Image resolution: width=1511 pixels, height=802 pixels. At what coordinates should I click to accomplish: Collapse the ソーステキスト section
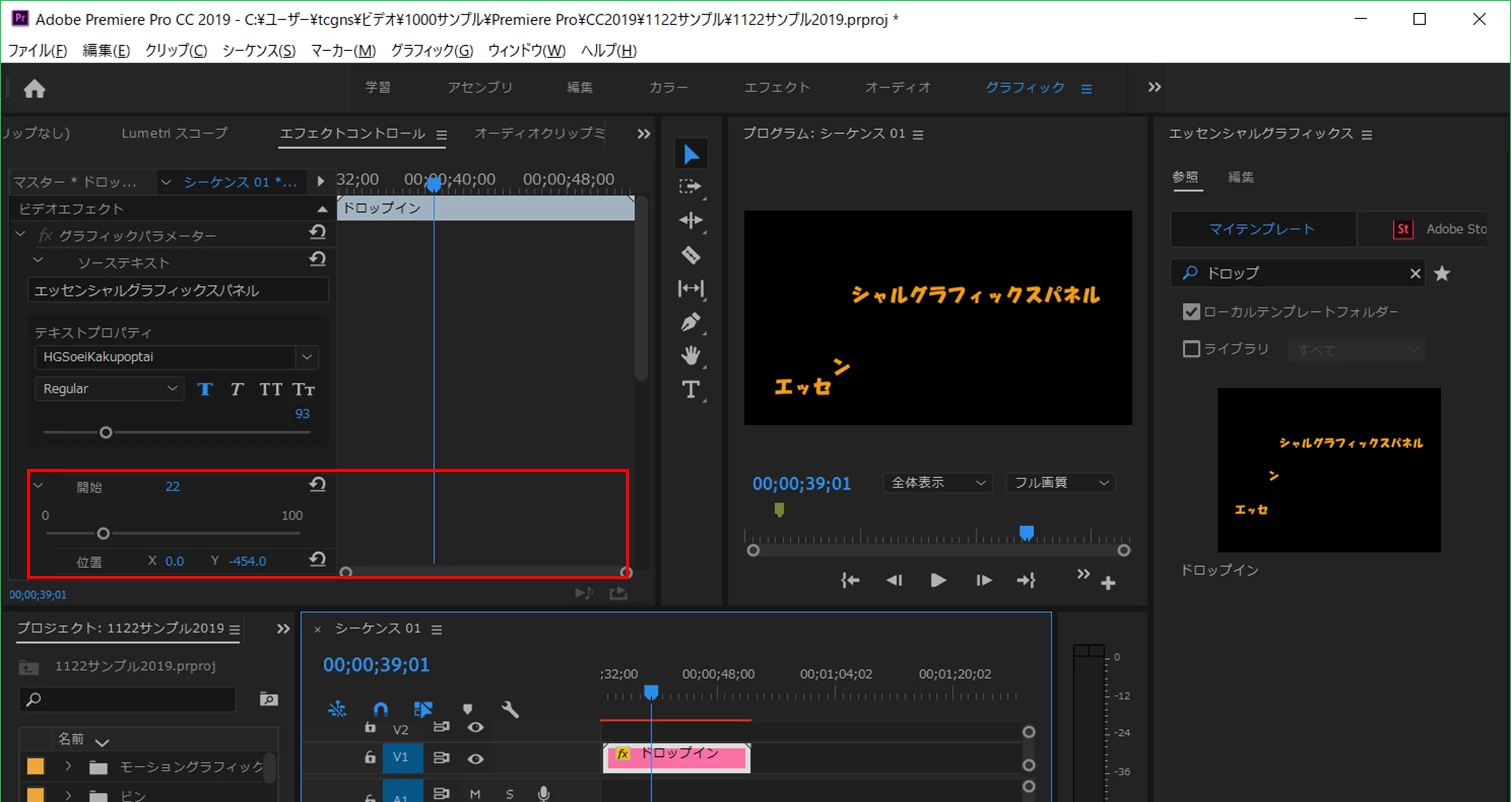pyautogui.click(x=38, y=260)
